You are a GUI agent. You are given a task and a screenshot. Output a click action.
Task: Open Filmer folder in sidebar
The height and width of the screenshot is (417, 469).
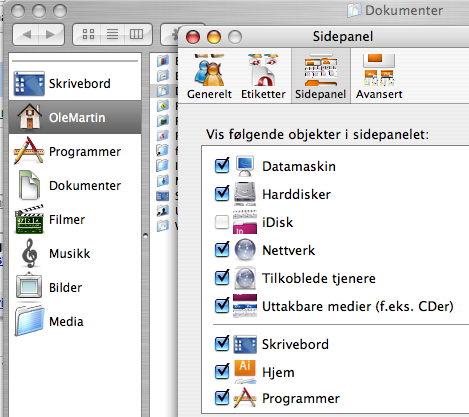coord(75,220)
